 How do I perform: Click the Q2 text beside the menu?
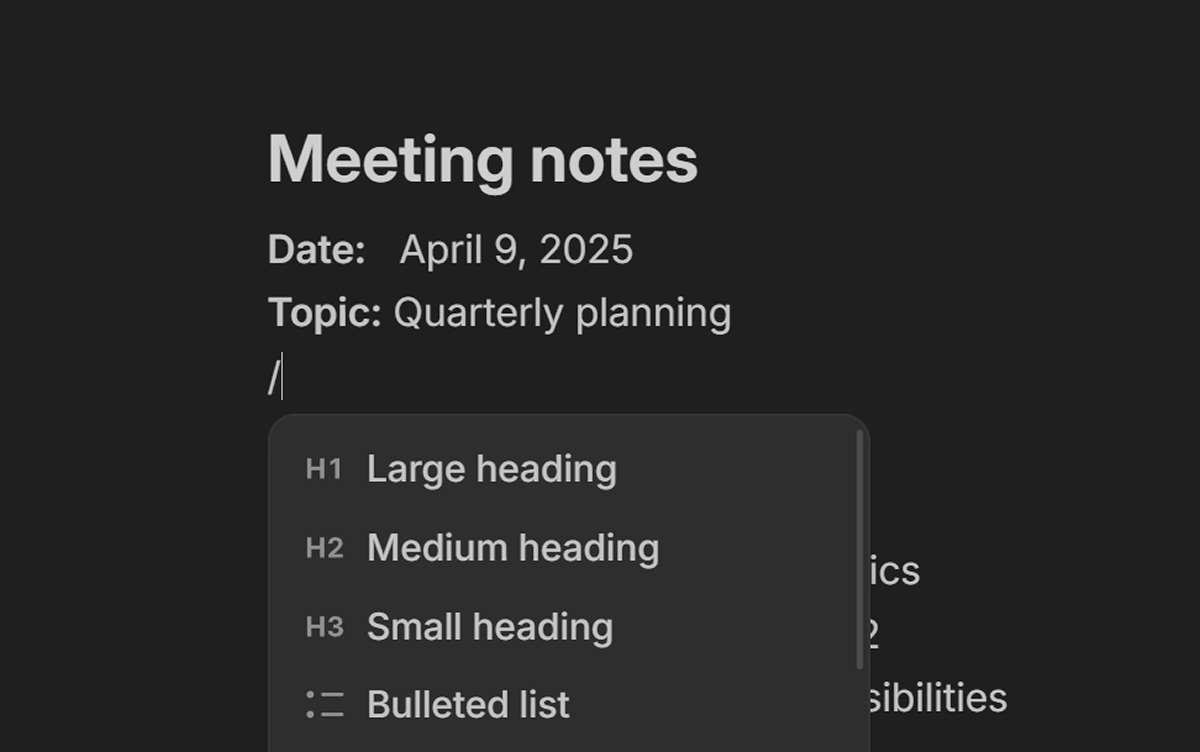click(870, 630)
